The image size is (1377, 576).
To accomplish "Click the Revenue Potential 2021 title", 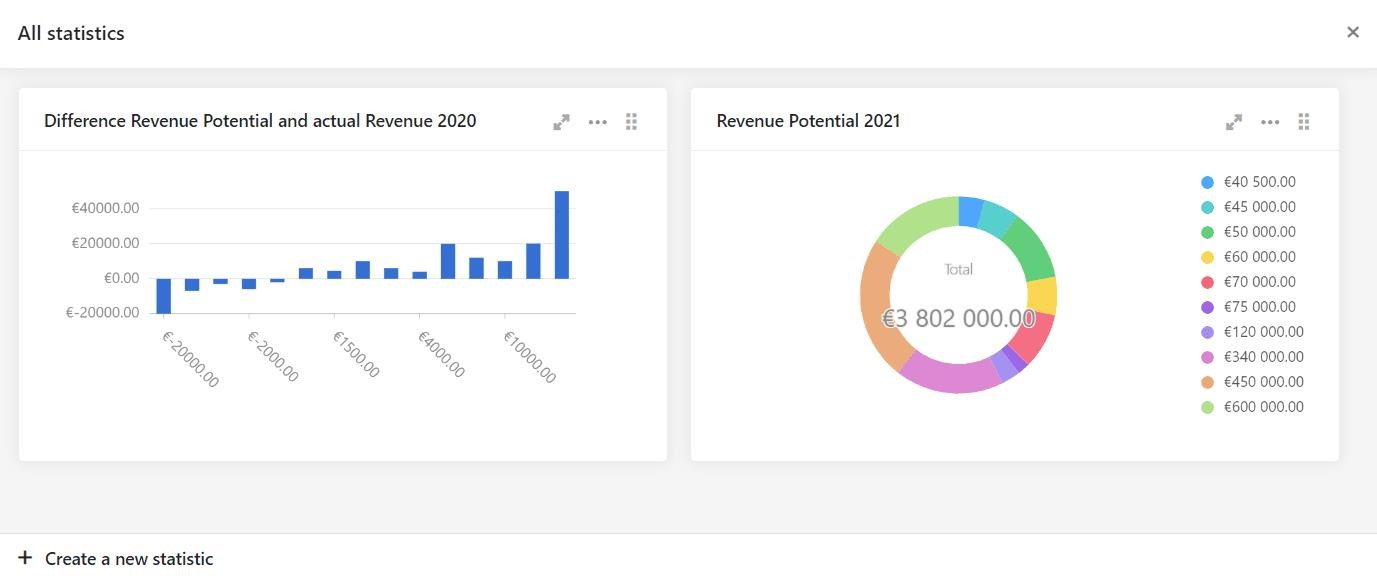I will click(x=808, y=121).
